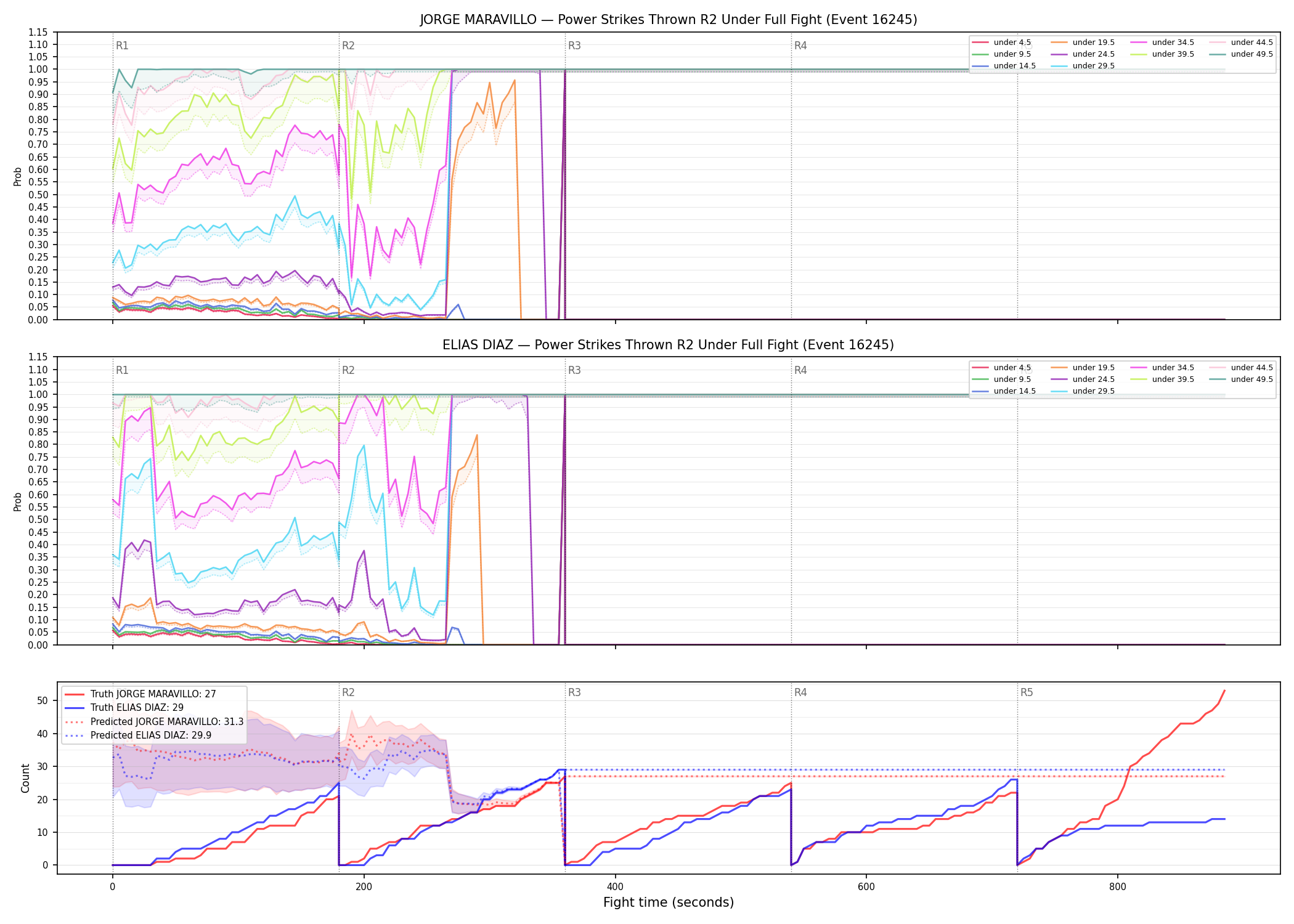Viewport: 1294px width, 924px height.
Task: Select 'under 4.5' in top chart legend
Action: (1012, 43)
